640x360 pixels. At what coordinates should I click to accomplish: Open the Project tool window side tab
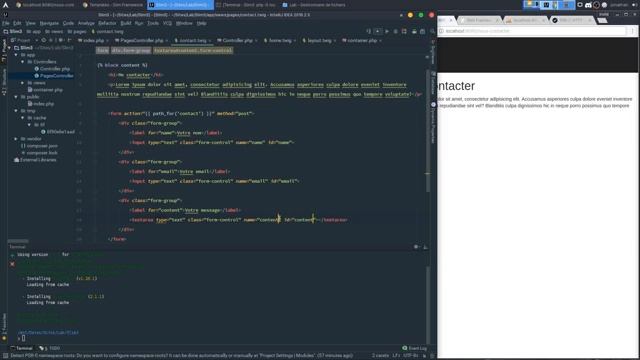4,51
